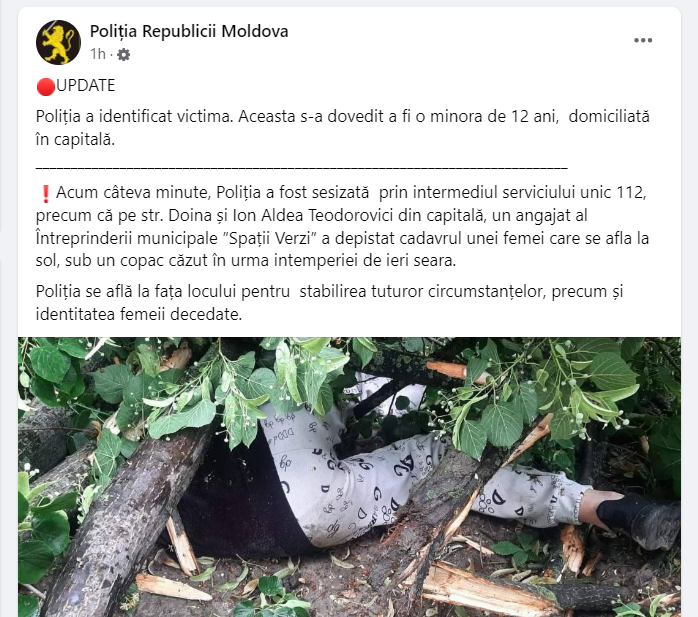698x617 pixels.
Task: Click the words 'intemperiei de ieri seara'
Action: [x=364, y=260]
